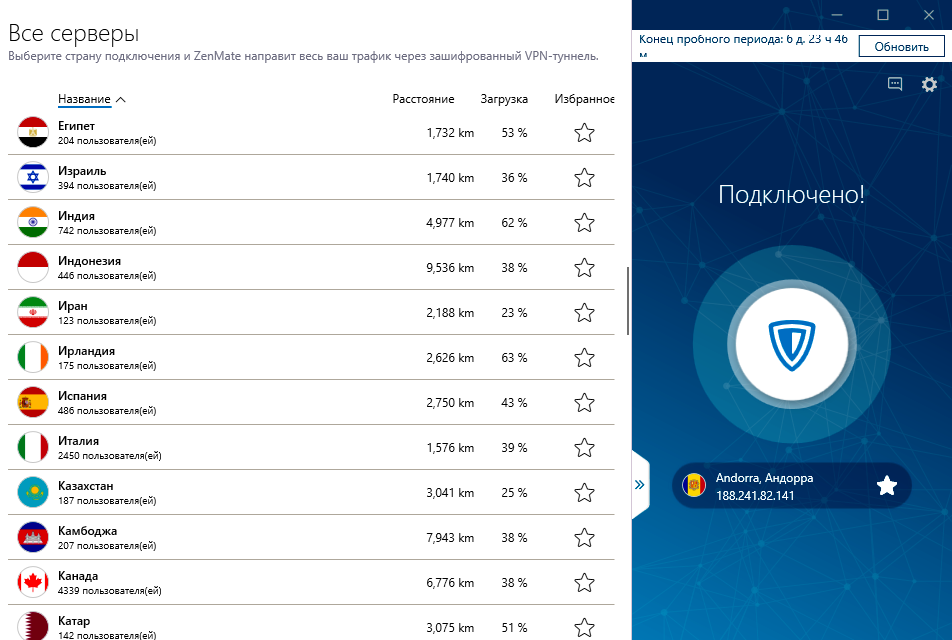952x640 pixels.
Task: Click the 2450 пользователя(ей) user count
Action: click(110, 455)
